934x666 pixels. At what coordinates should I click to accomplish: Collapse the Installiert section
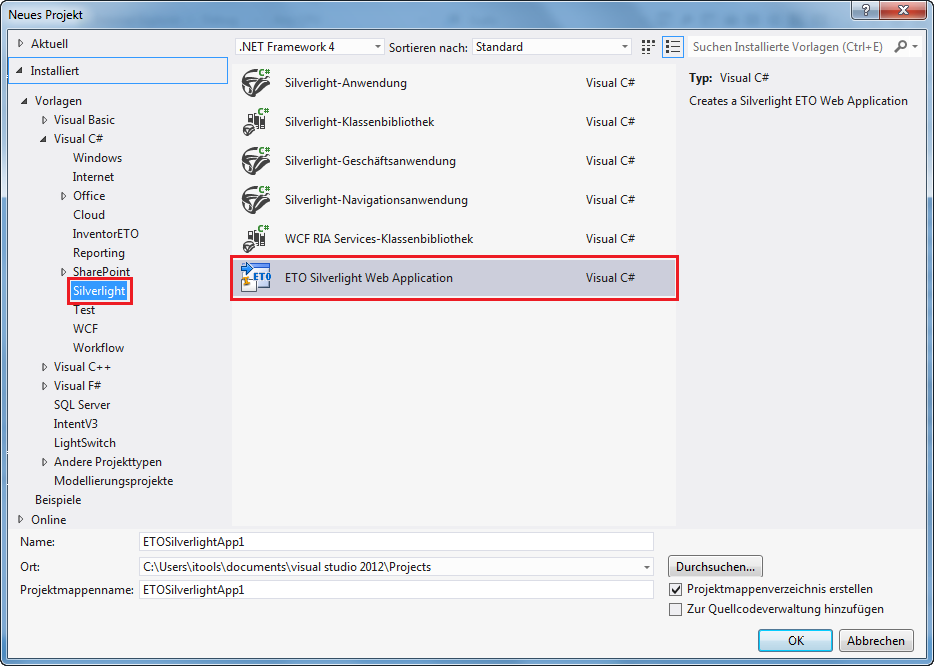click(x=20, y=71)
